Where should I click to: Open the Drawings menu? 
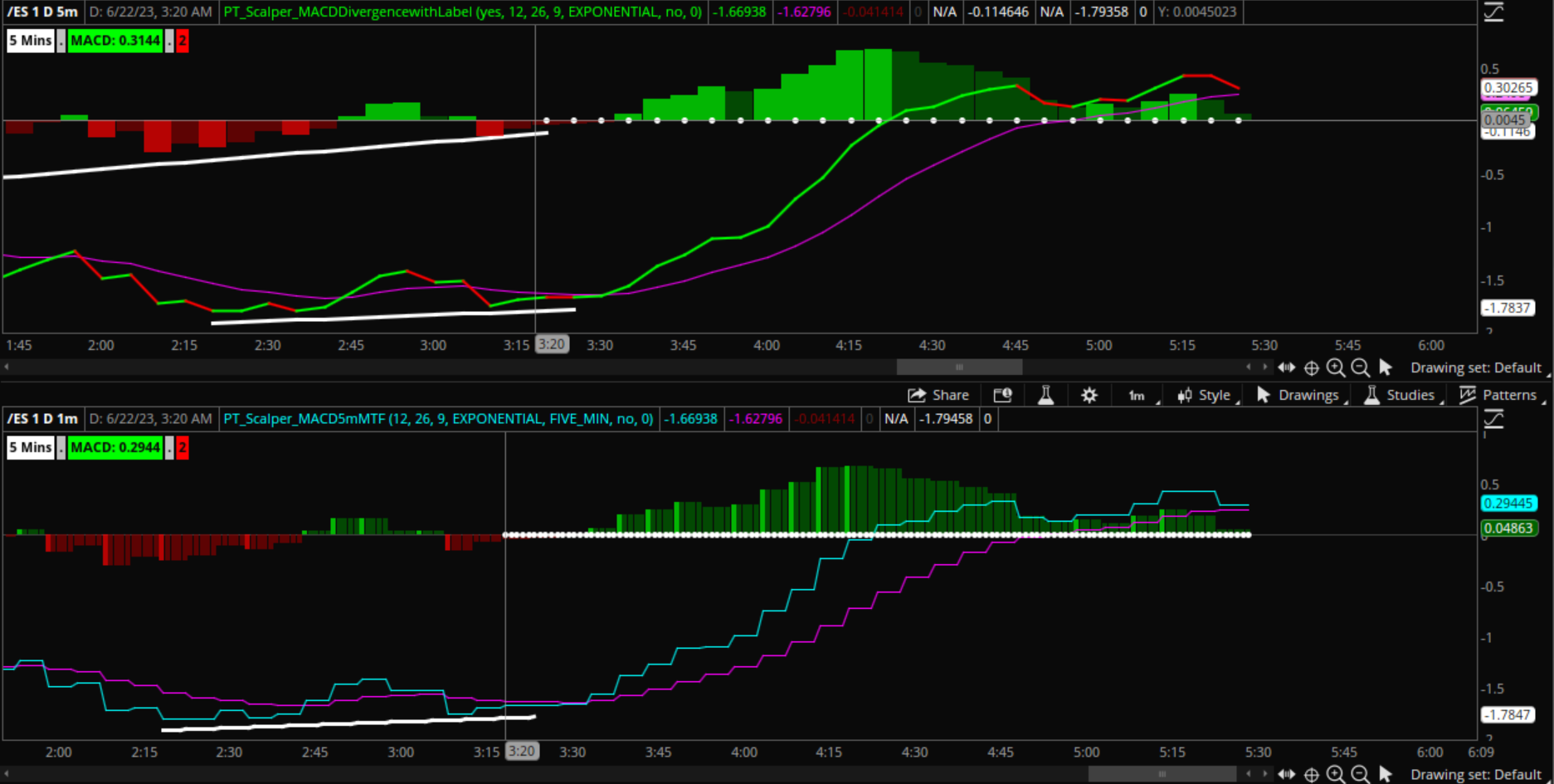1298,396
